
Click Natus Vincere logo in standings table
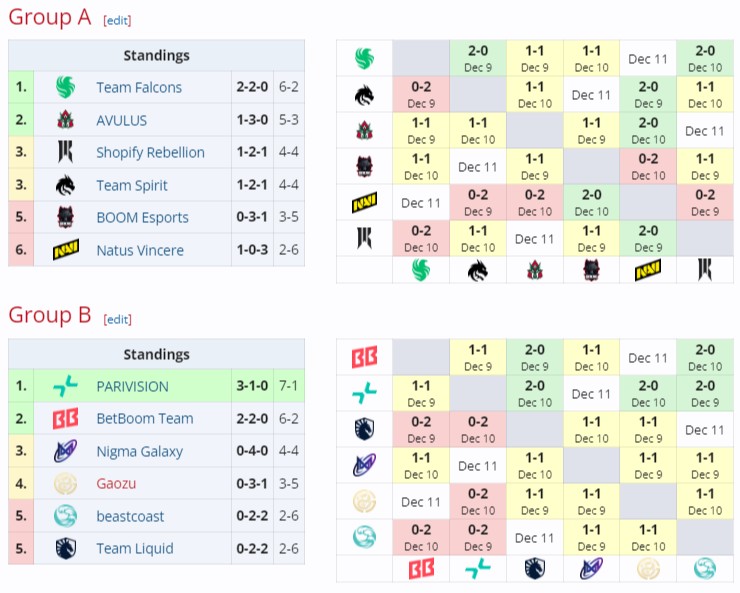tap(66, 250)
